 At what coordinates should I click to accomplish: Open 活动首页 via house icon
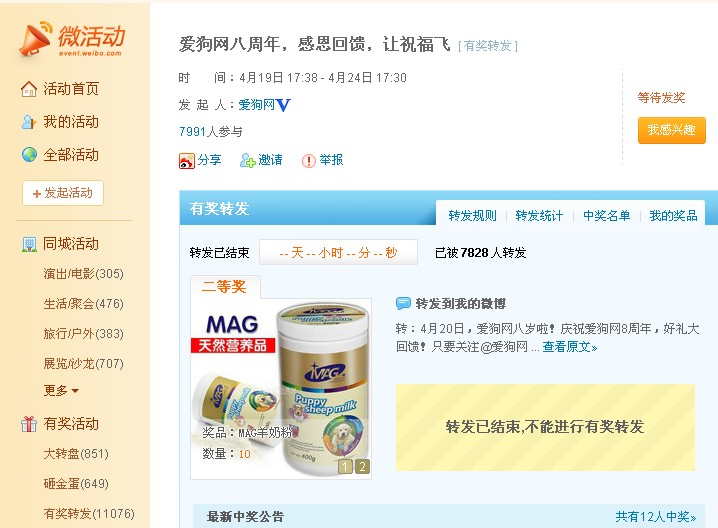tap(29, 89)
